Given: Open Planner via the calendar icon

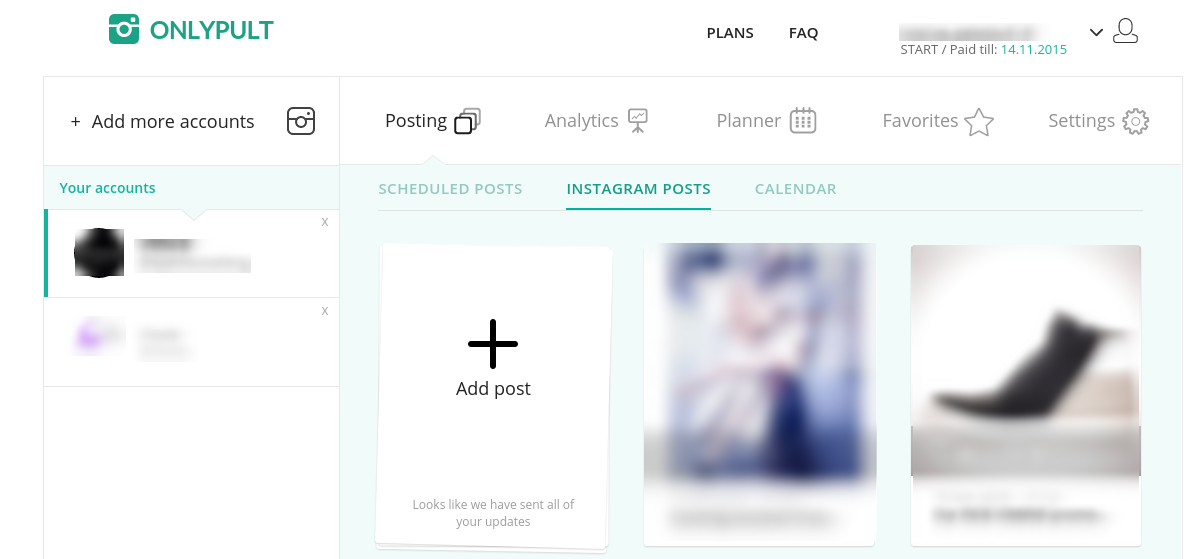Looking at the screenshot, I should point(803,121).
